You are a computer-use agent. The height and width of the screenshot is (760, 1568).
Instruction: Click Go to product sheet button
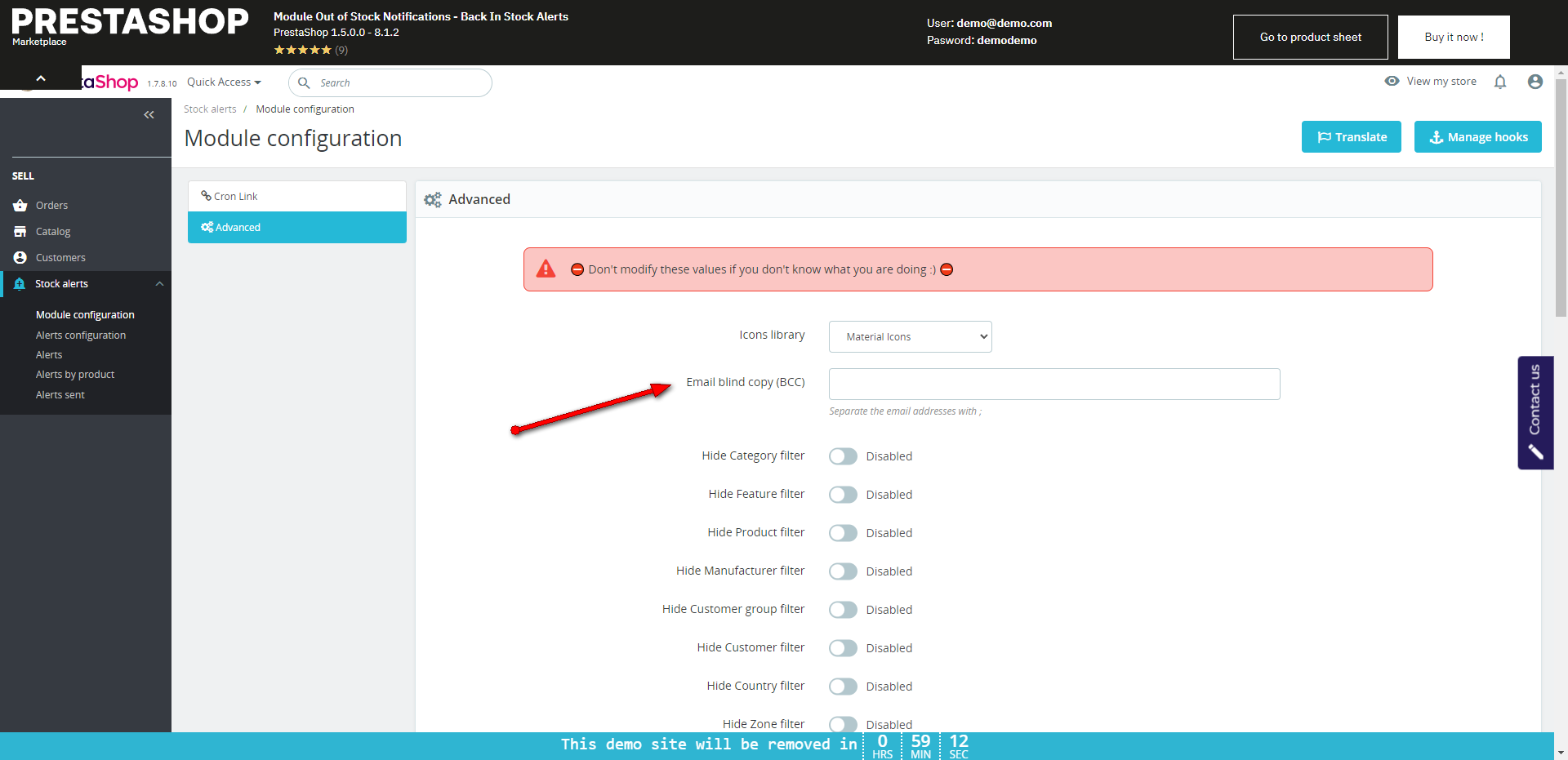pos(1311,37)
